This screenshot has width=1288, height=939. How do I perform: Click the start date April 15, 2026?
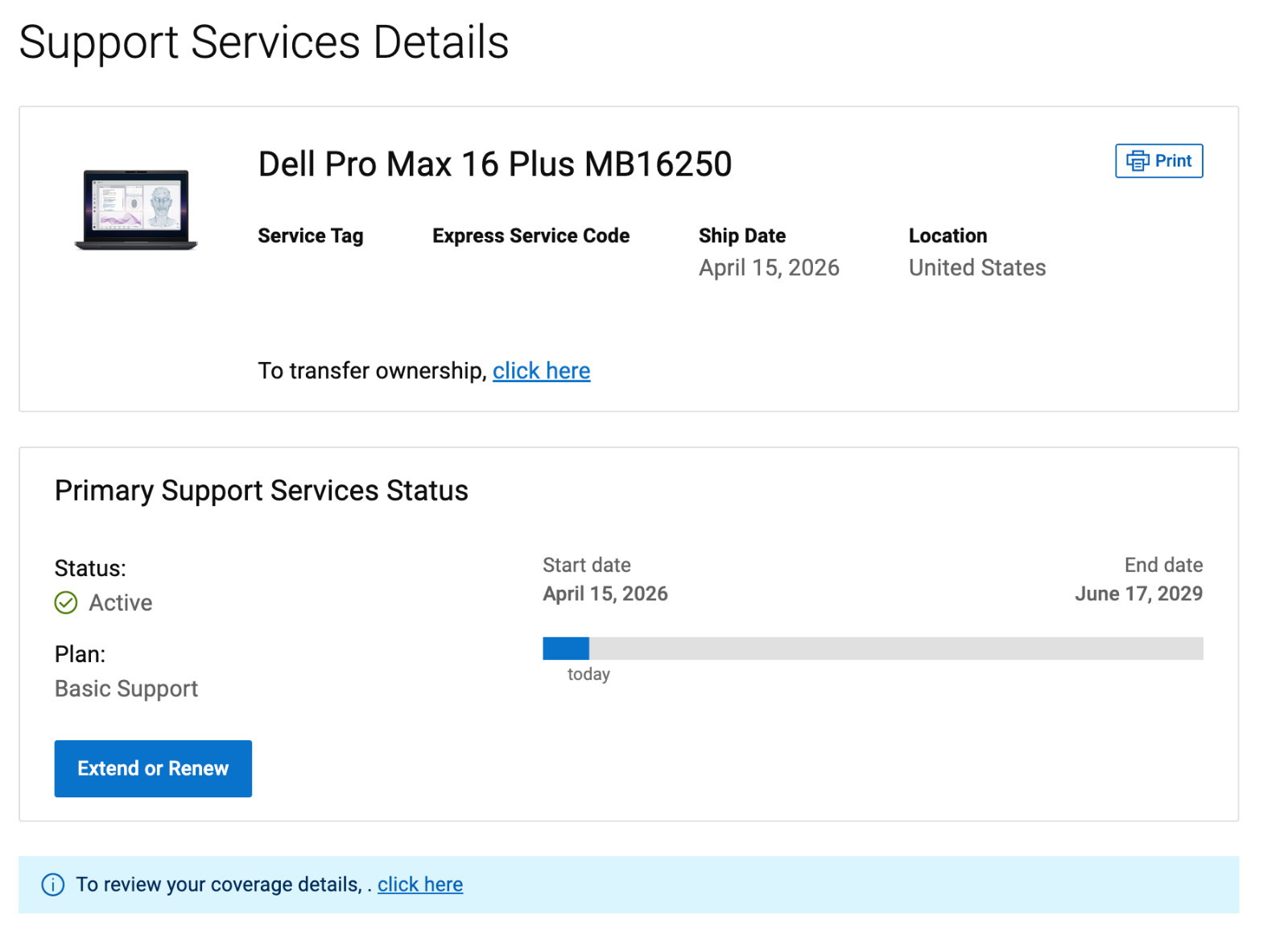pyautogui.click(x=605, y=594)
